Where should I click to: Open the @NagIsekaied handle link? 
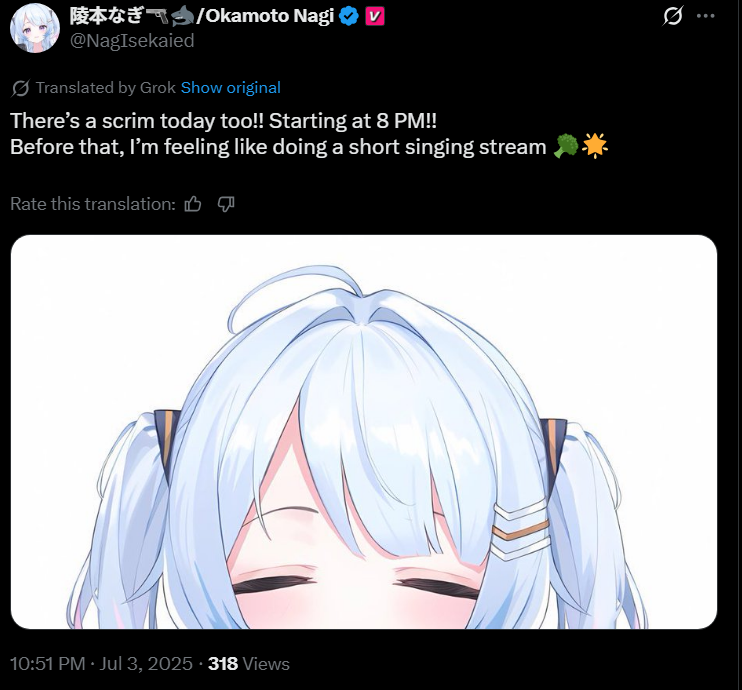point(132,41)
